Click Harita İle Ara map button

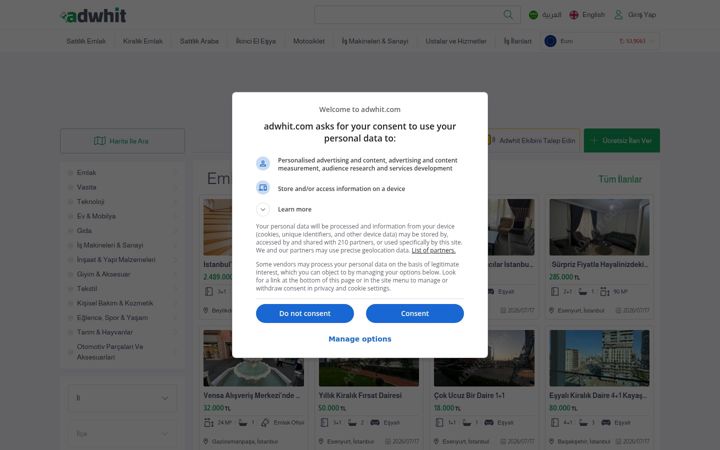click(123, 141)
